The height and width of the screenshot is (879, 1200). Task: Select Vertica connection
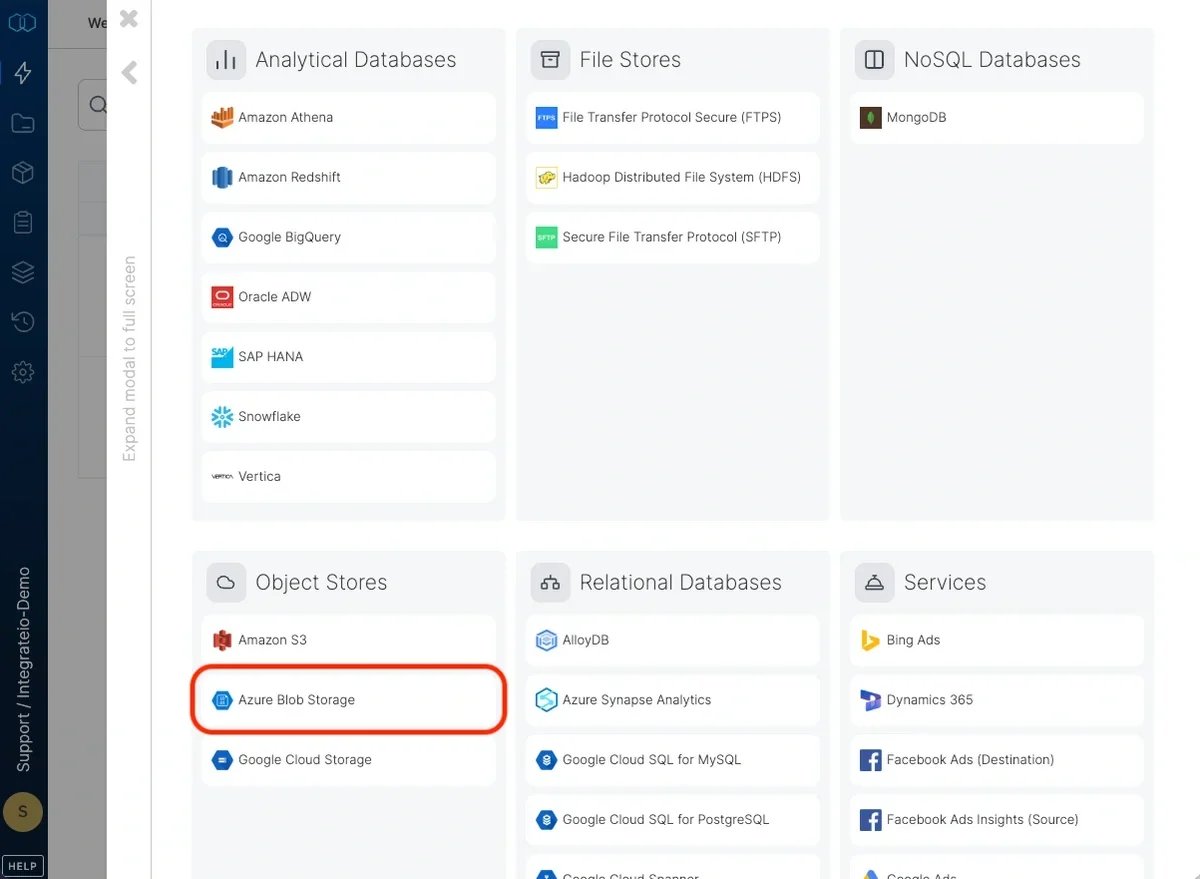(348, 477)
